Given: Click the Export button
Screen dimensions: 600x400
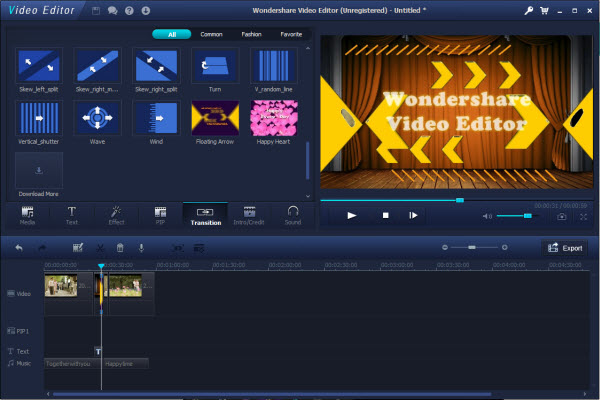Looking at the screenshot, I should (565, 248).
